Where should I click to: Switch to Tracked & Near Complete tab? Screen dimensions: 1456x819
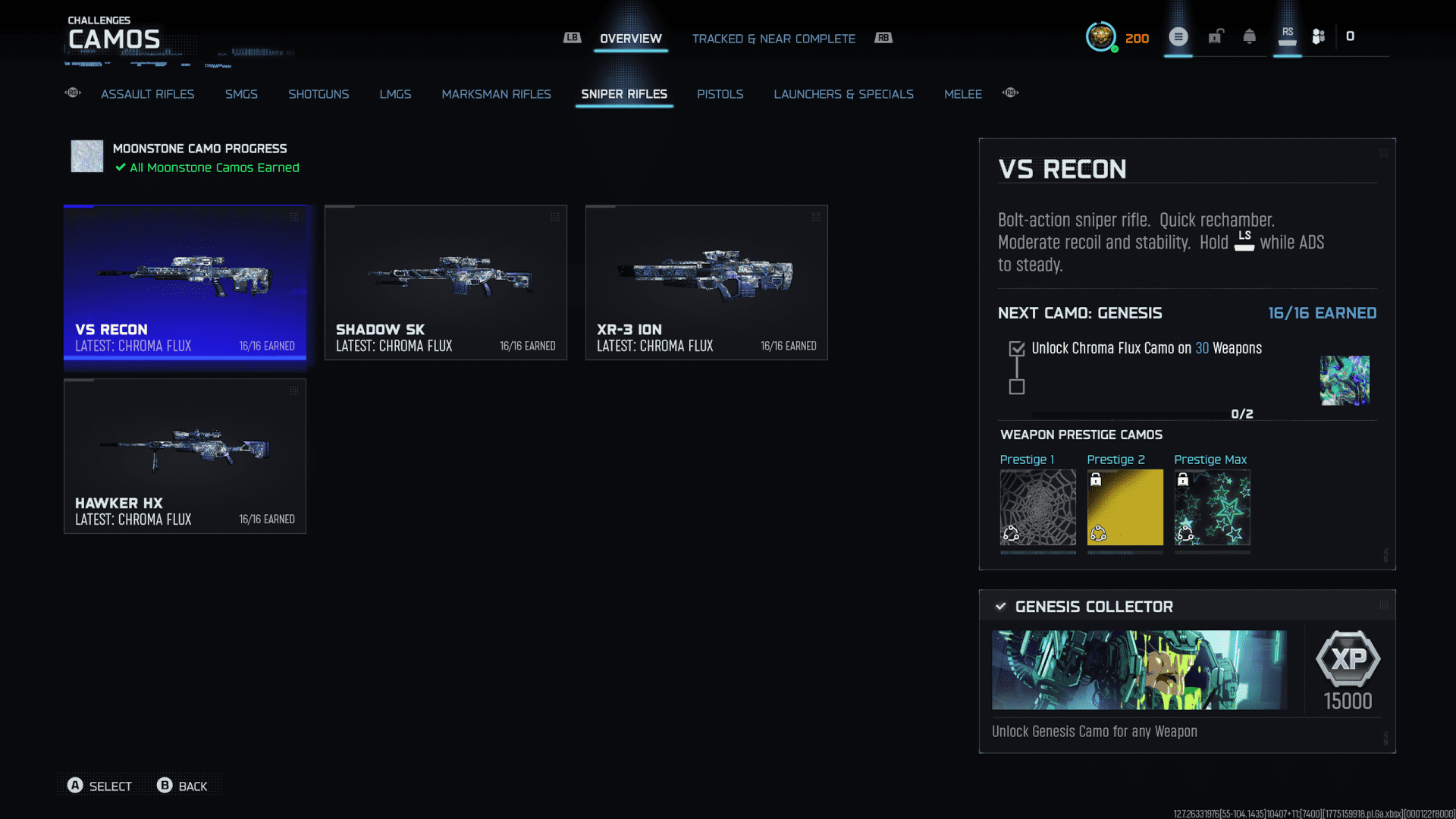pyautogui.click(x=773, y=39)
